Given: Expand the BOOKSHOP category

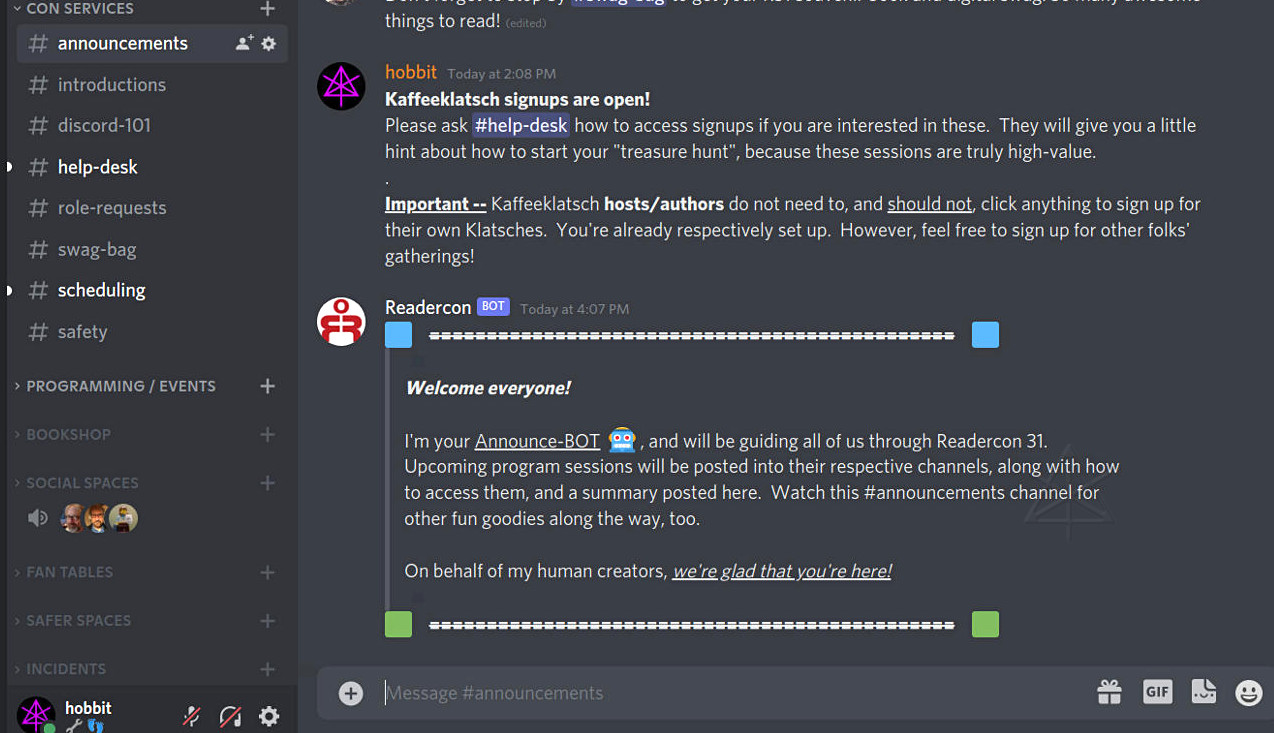Looking at the screenshot, I should click(x=68, y=434).
